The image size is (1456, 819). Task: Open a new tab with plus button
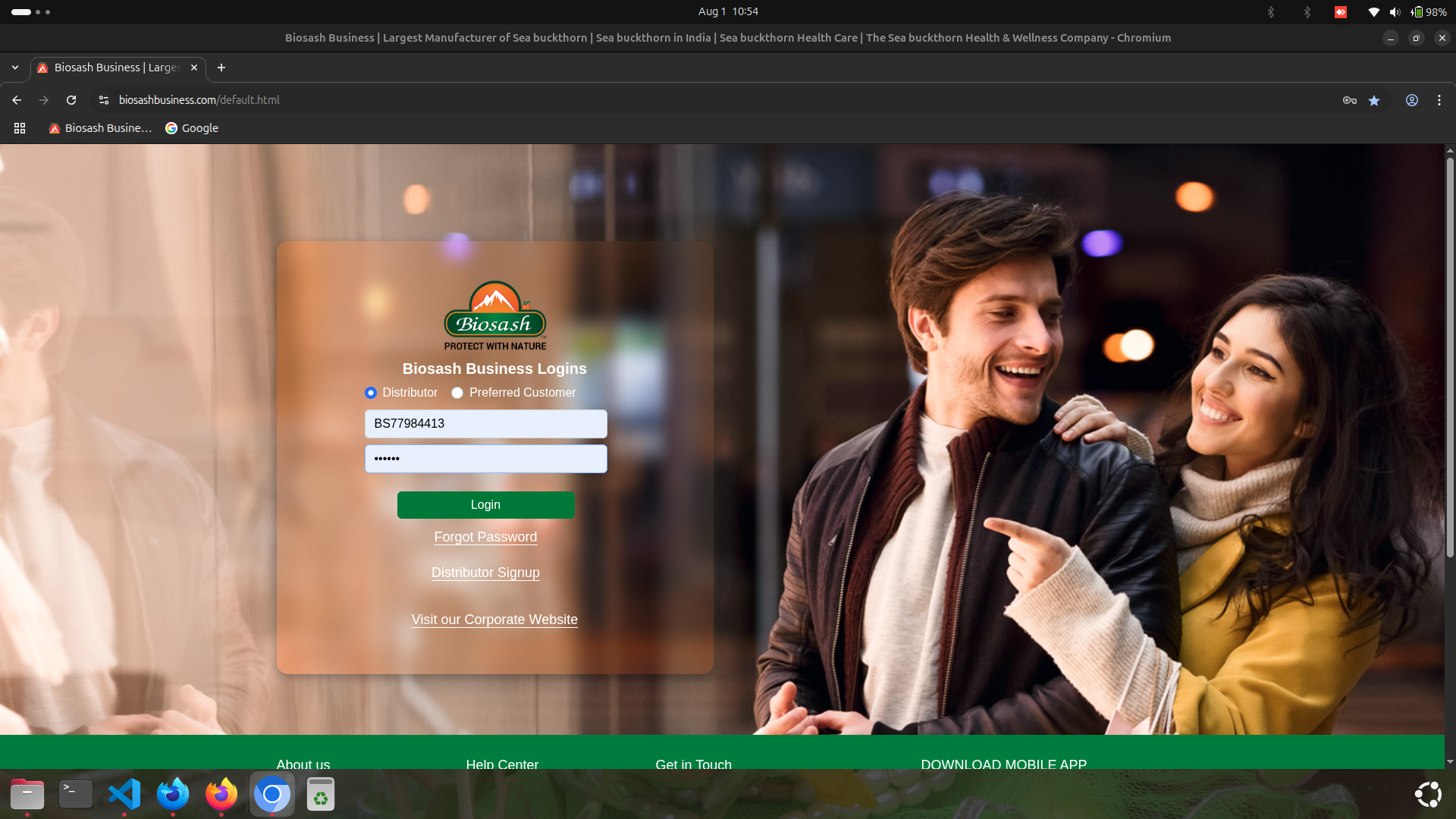coord(221,67)
